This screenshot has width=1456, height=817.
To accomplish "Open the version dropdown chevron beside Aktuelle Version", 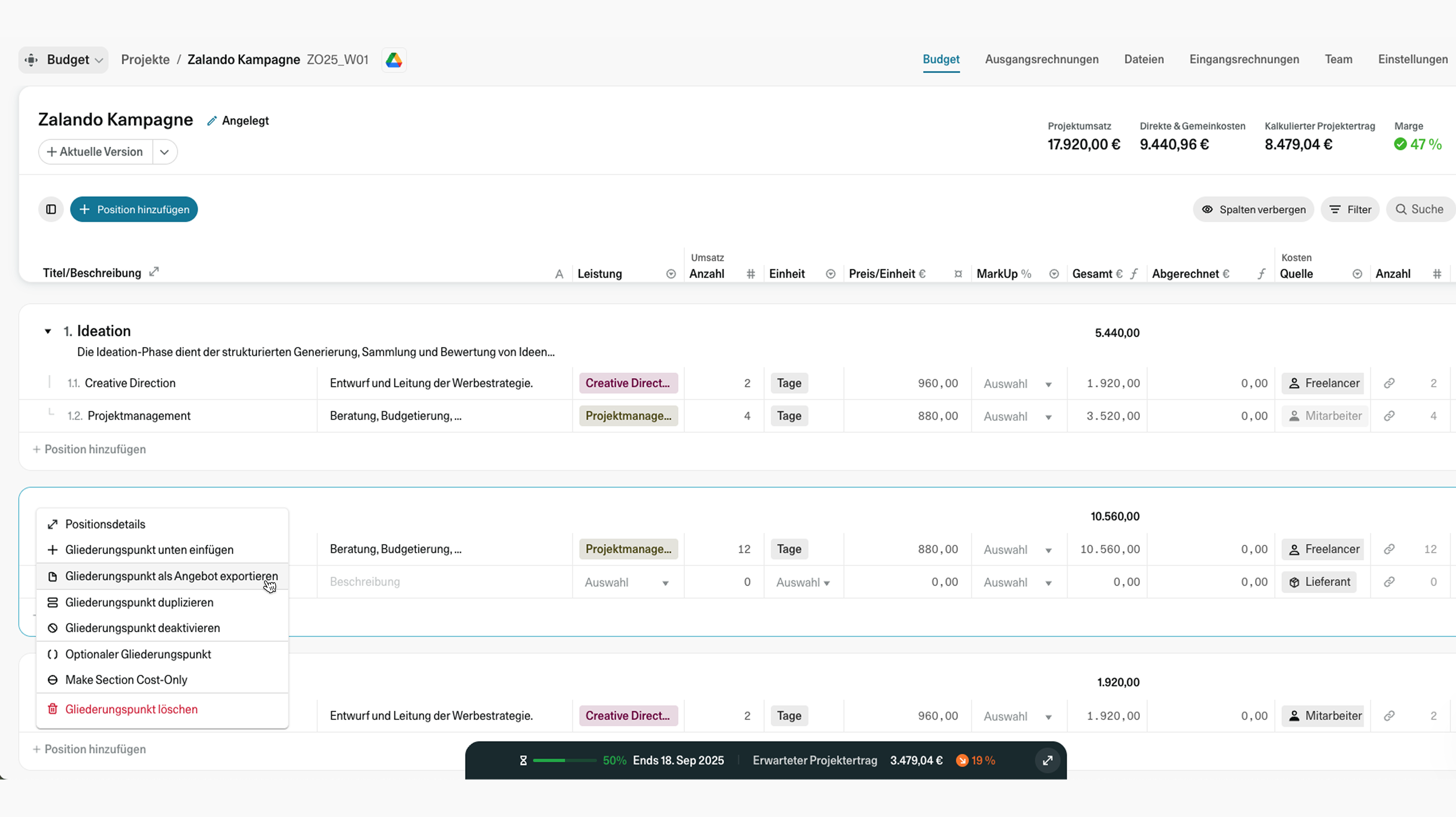I will point(164,152).
